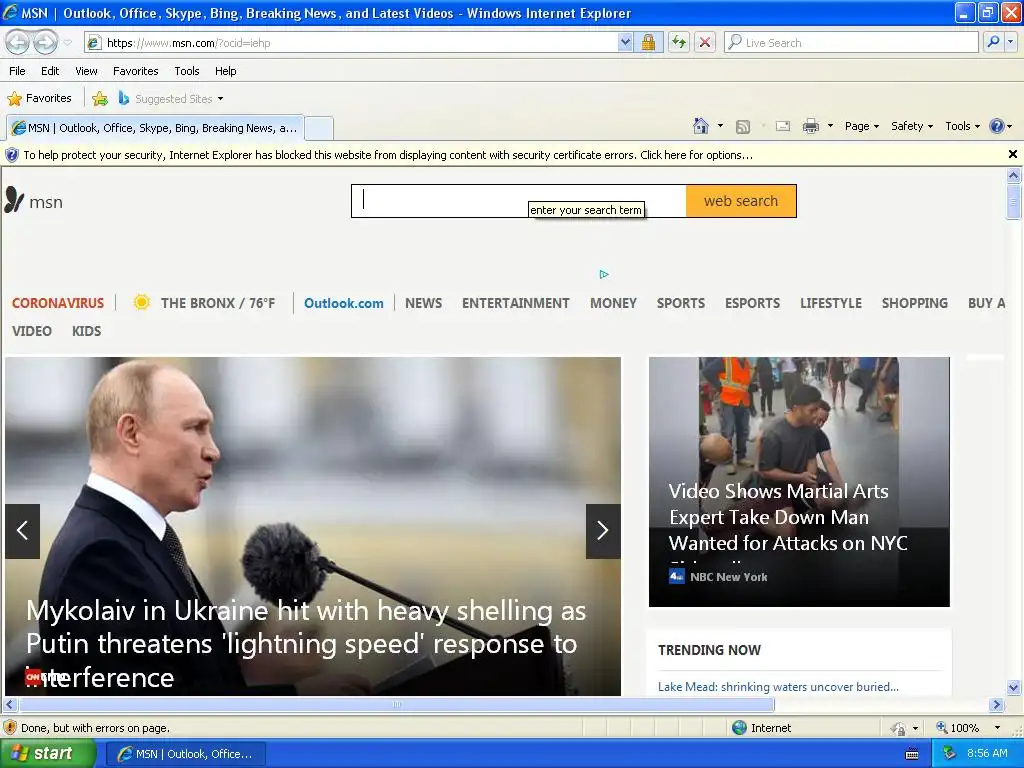Click the vertical scrollbar down arrow
The height and width of the screenshot is (768, 1024).
click(1013, 687)
